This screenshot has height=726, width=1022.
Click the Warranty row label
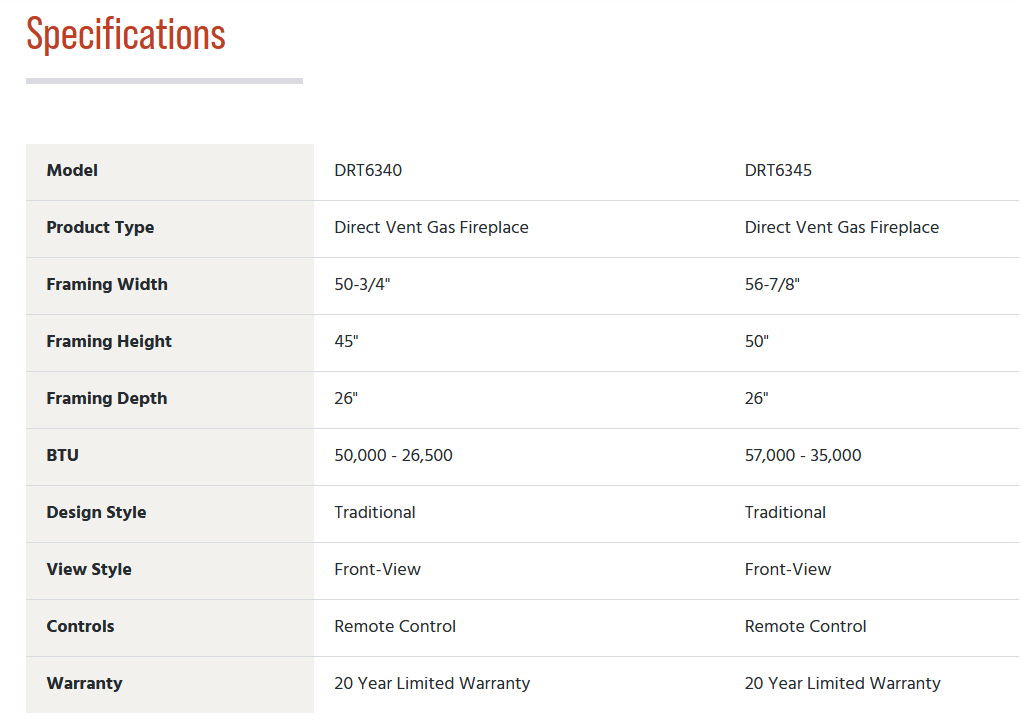(x=84, y=684)
